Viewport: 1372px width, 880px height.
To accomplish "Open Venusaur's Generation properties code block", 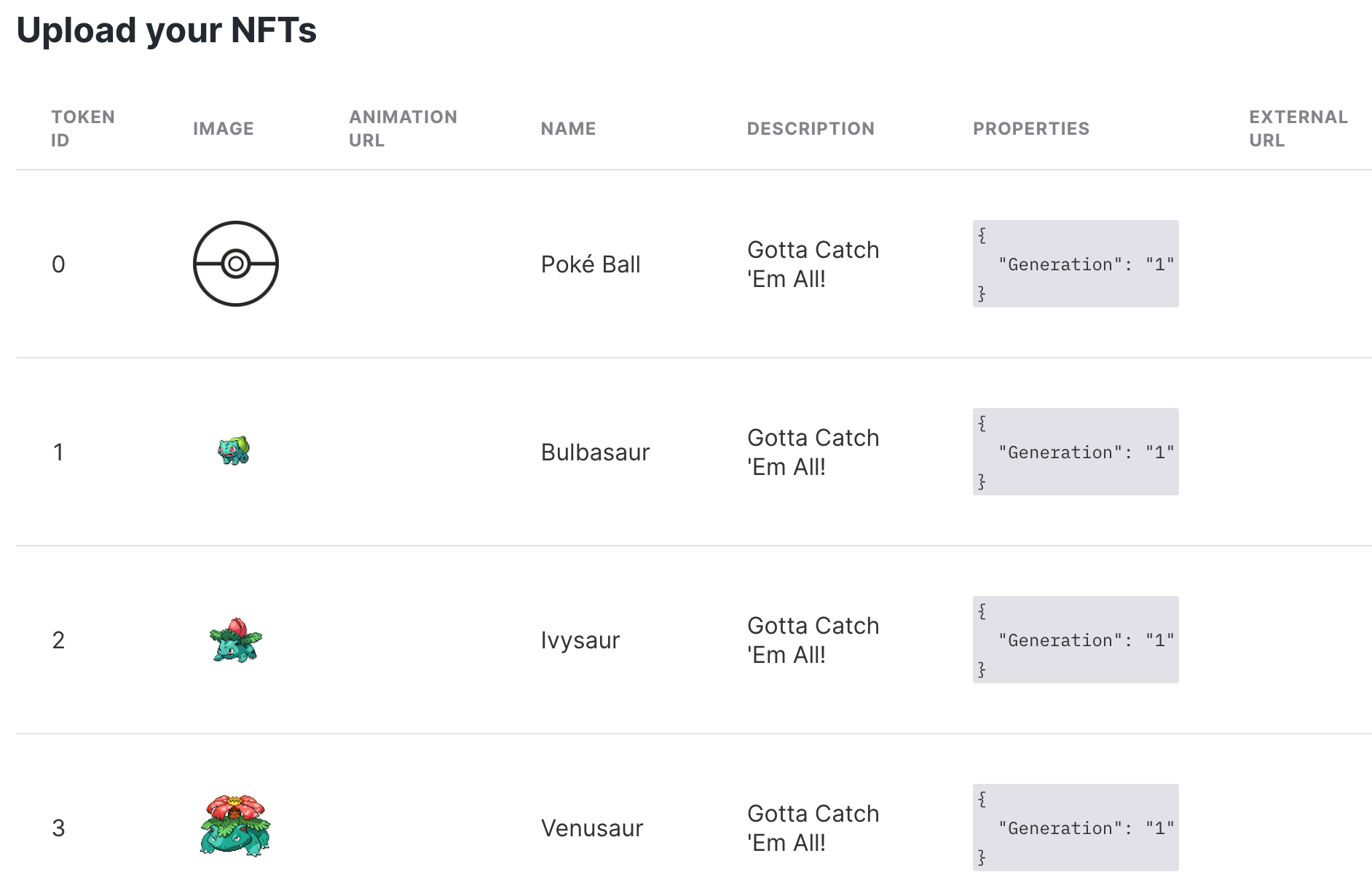I will pyautogui.click(x=1076, y=828).
